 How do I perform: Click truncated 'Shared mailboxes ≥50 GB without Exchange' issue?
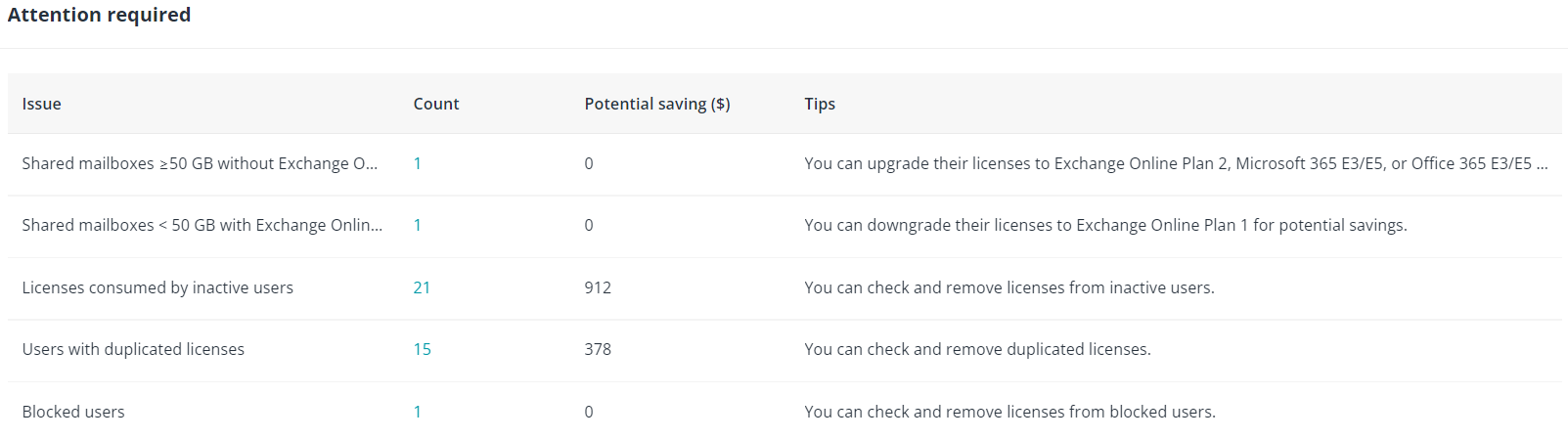click(x=200, y=163)
